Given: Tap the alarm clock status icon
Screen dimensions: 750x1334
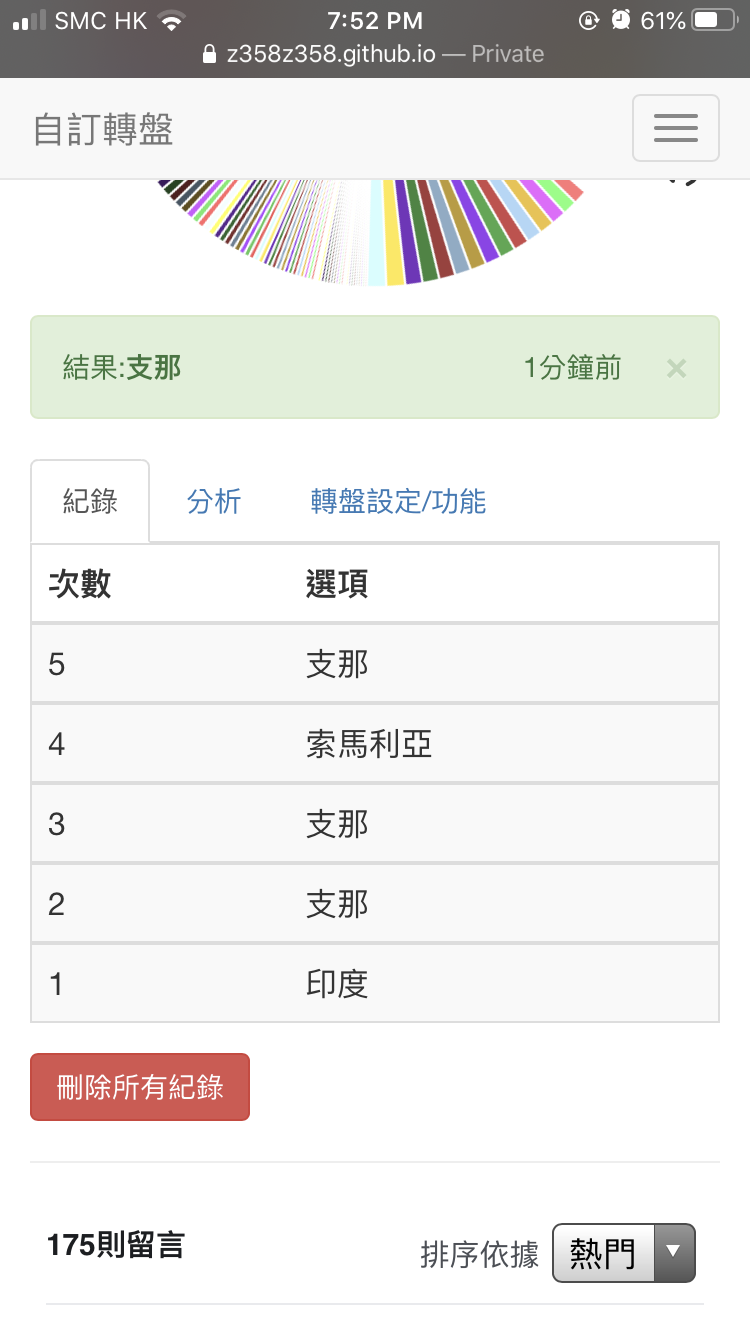Looking at the screenshot, I should point(621,20).
